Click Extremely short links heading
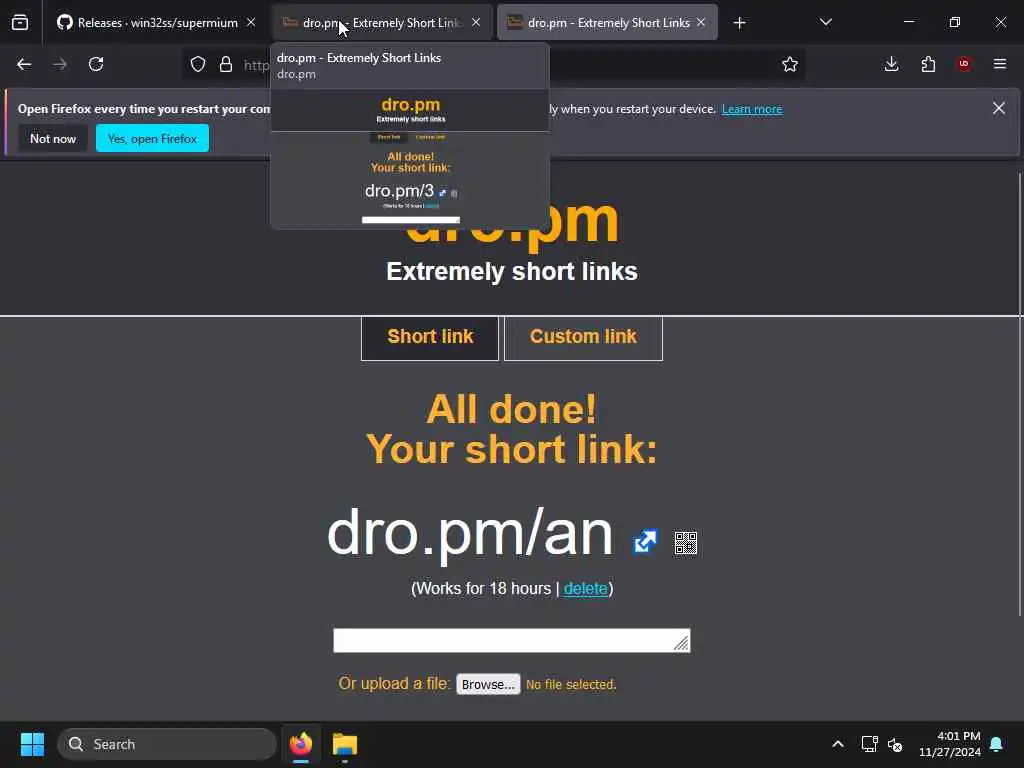 click(512, 272)
